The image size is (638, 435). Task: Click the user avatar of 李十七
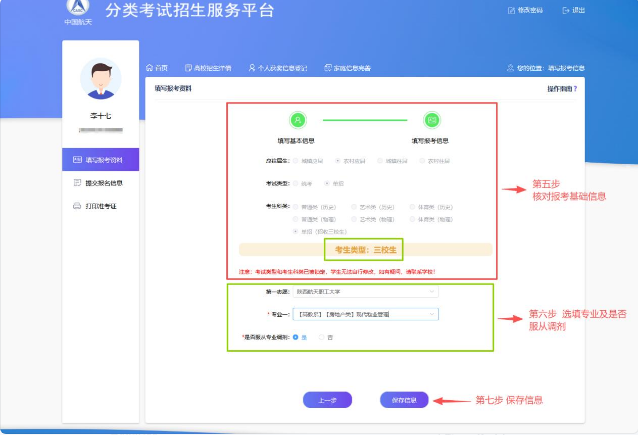99,81
